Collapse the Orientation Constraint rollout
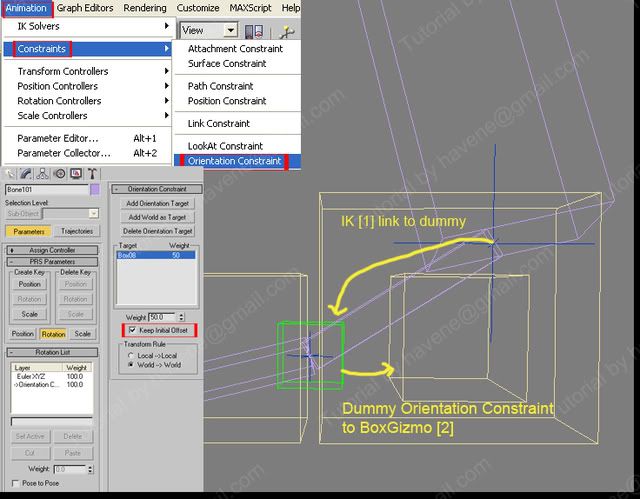 pos(116,189)
